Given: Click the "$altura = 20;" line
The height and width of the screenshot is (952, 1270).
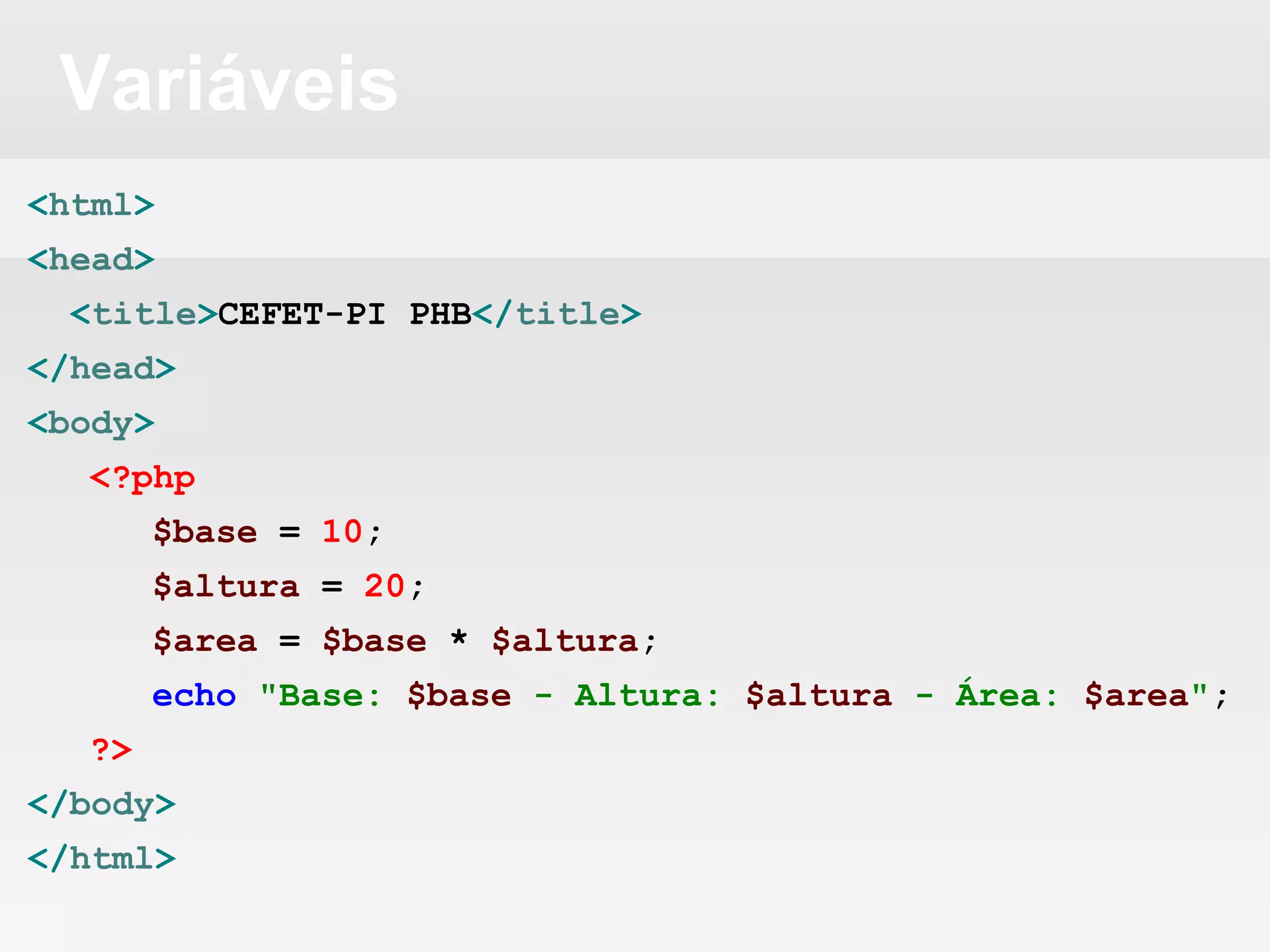Looking at the screenshot, I should tap(288, 586).
